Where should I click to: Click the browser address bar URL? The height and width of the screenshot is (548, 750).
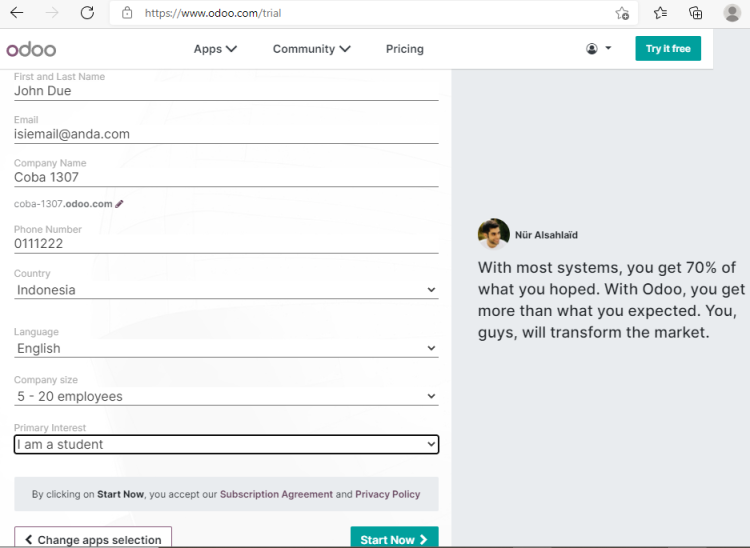point(213,13)
